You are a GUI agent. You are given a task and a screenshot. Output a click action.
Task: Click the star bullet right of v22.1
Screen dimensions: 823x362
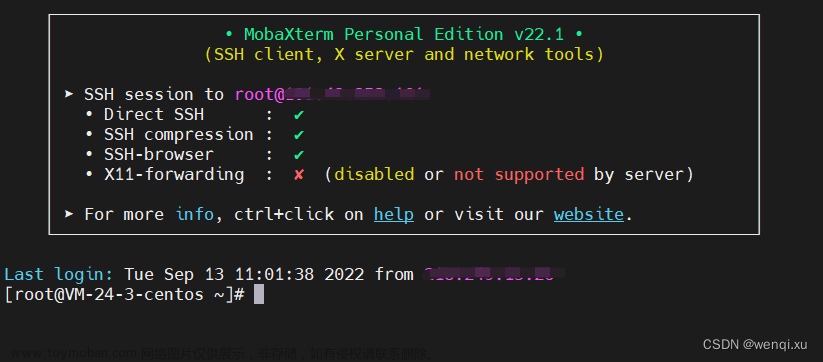point(578,35)
